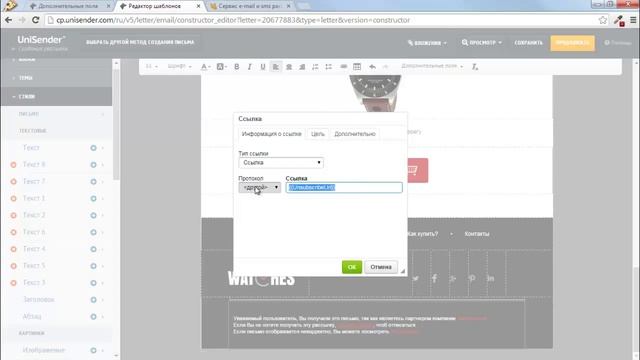Click blue plus icon on Text row
The image size is (640, 360).
point(93,148)
